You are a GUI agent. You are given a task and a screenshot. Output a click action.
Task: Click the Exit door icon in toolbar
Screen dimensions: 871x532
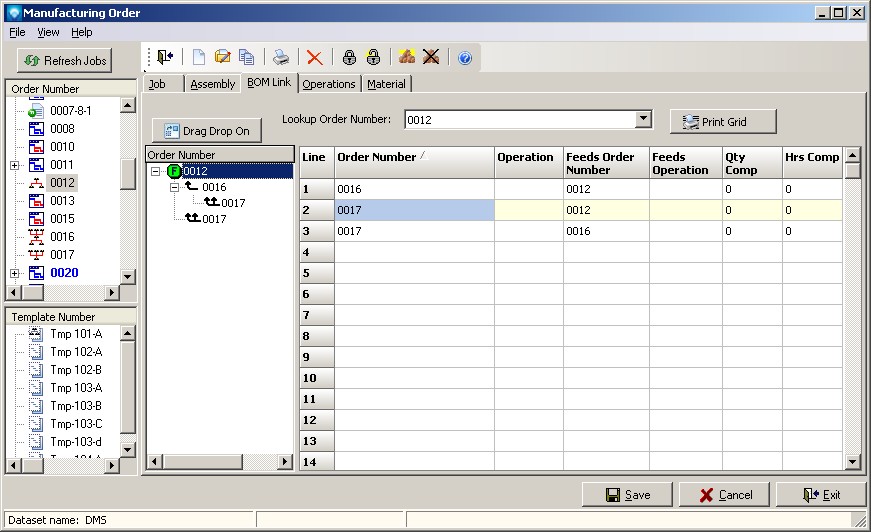[x=165, y=57]
